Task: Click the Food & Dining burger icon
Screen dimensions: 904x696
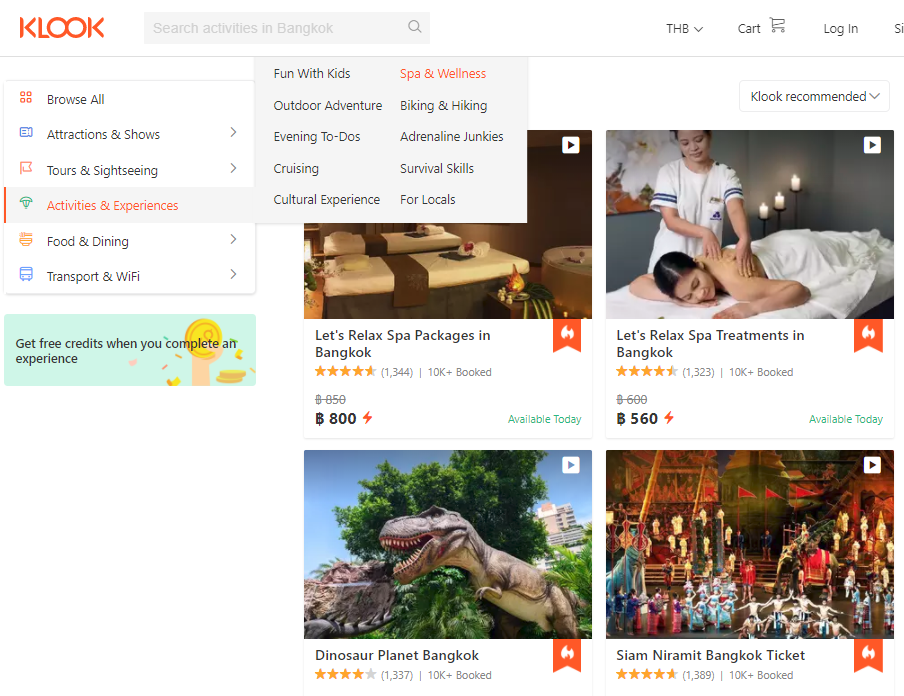Action: pyautogui.click(x=26, y=239)
